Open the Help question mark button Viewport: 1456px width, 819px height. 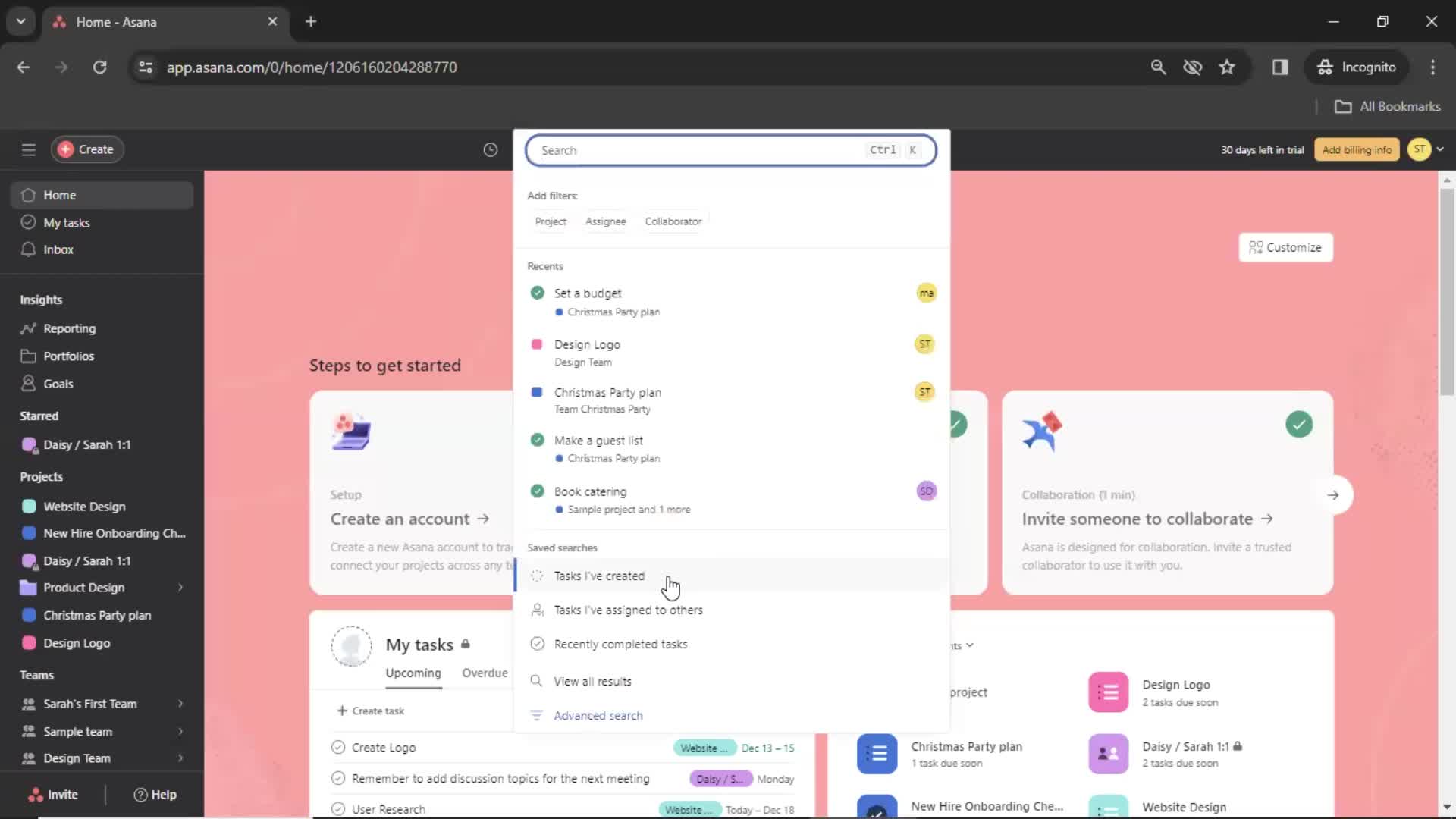(155, 794)
